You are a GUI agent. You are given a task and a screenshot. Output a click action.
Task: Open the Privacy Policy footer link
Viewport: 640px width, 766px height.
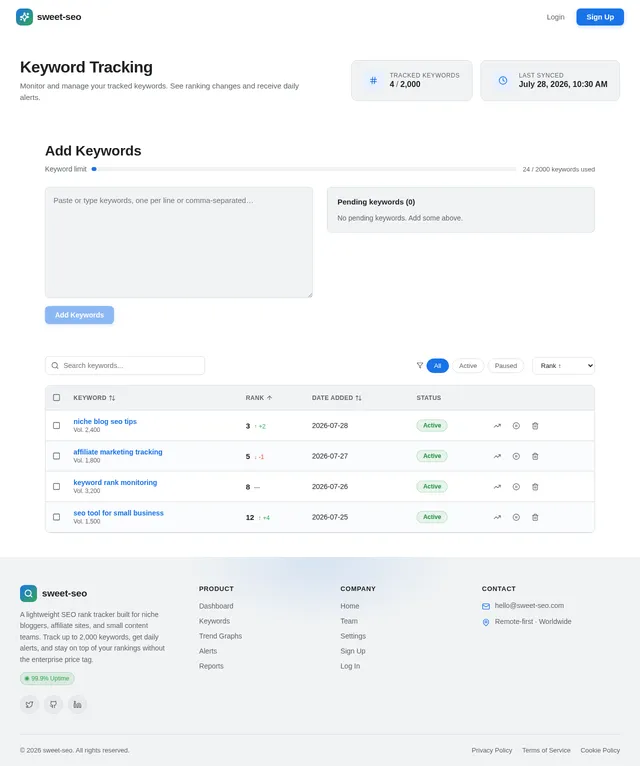(491, 750)
